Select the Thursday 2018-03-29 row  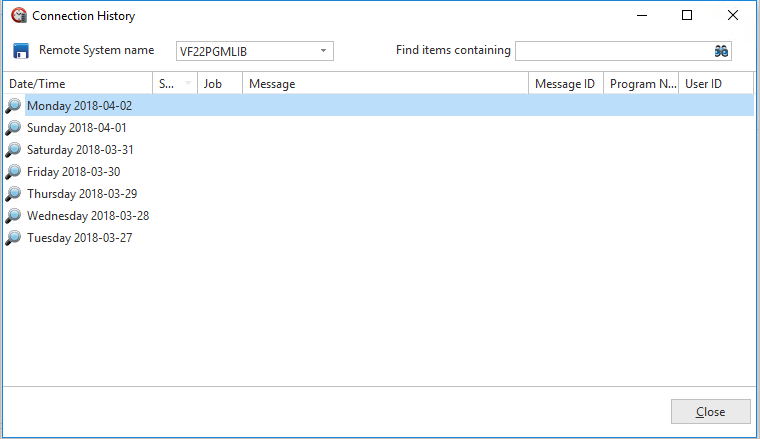pos(379,194)
